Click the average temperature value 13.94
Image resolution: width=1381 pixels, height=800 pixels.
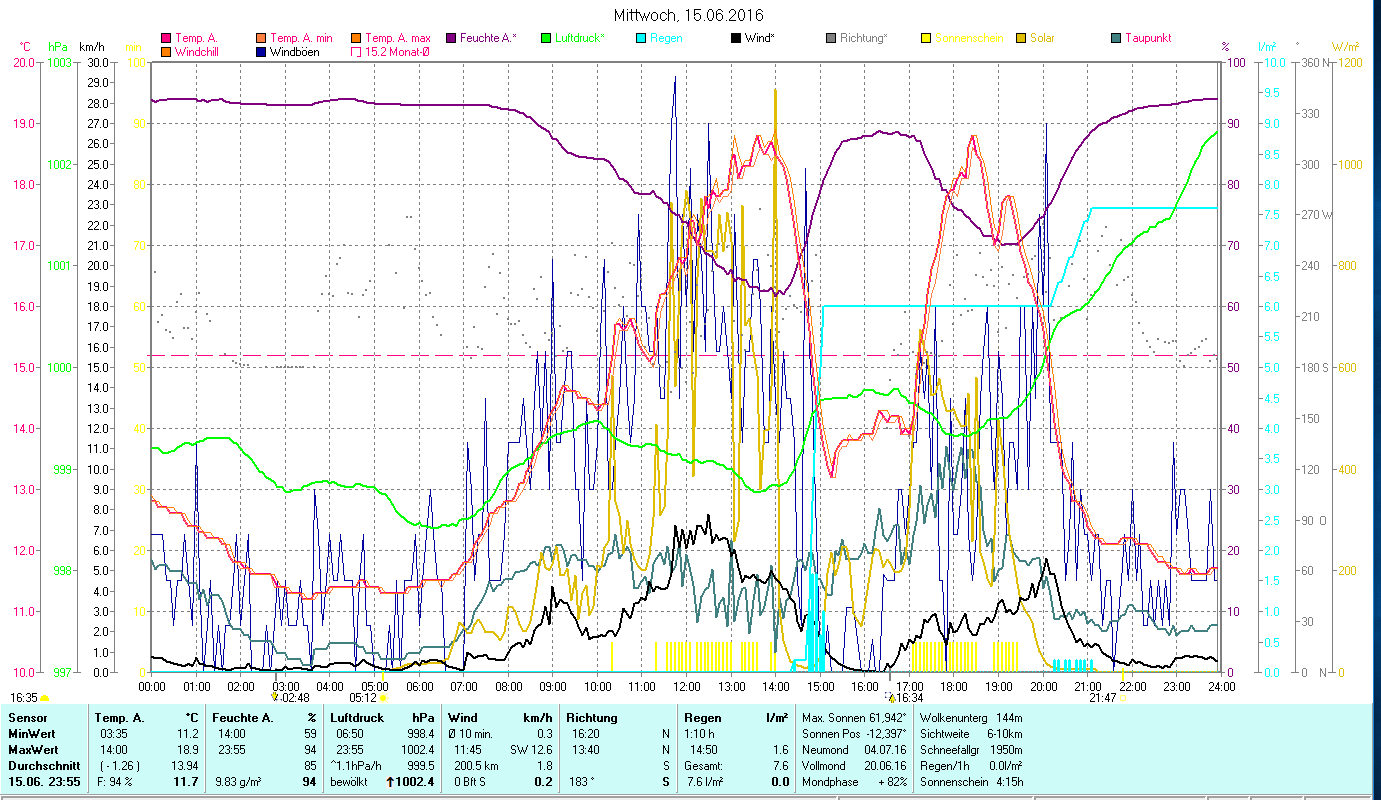(184, 765)
